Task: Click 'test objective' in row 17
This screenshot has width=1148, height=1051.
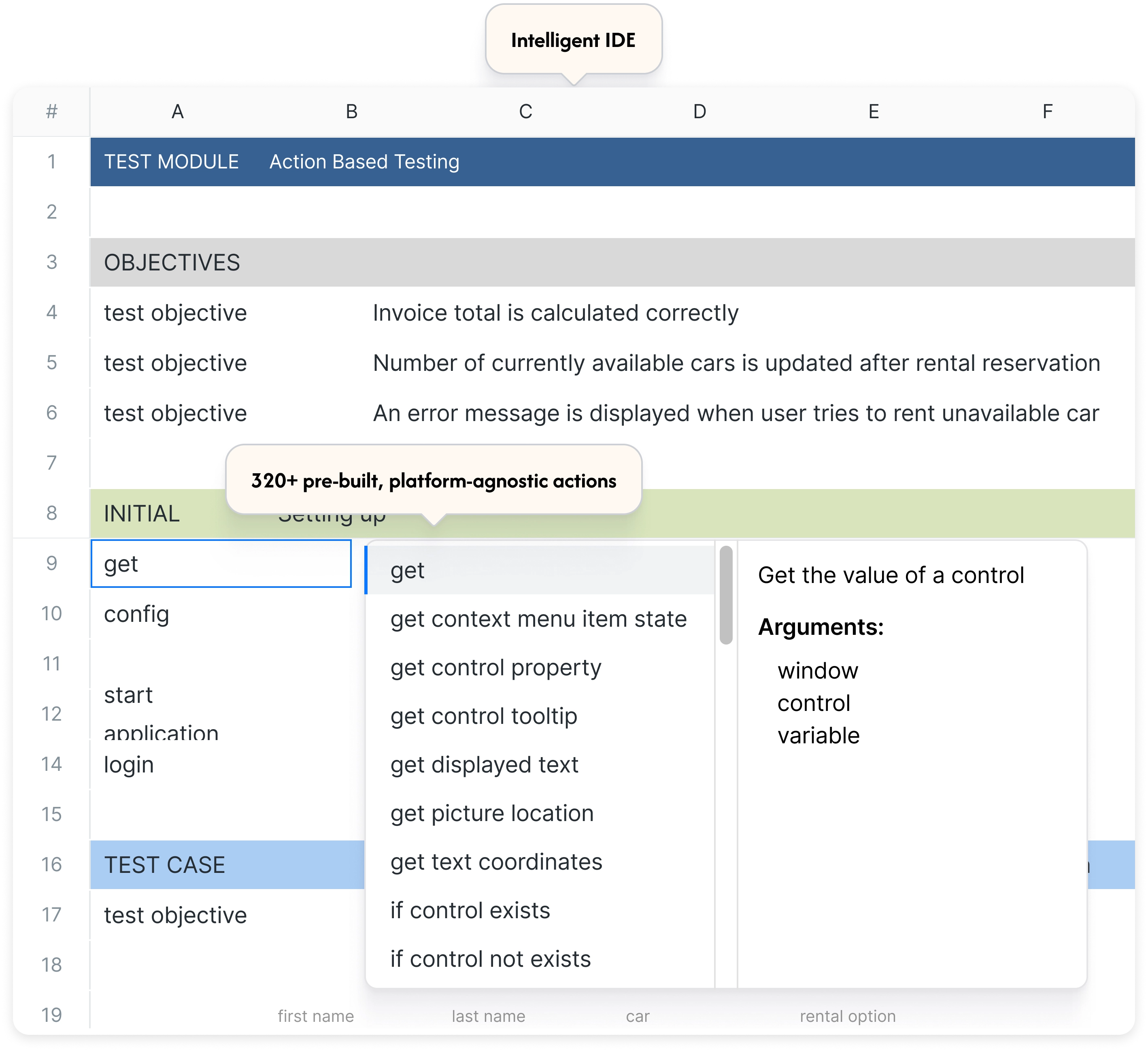Action: click(175, 915)
